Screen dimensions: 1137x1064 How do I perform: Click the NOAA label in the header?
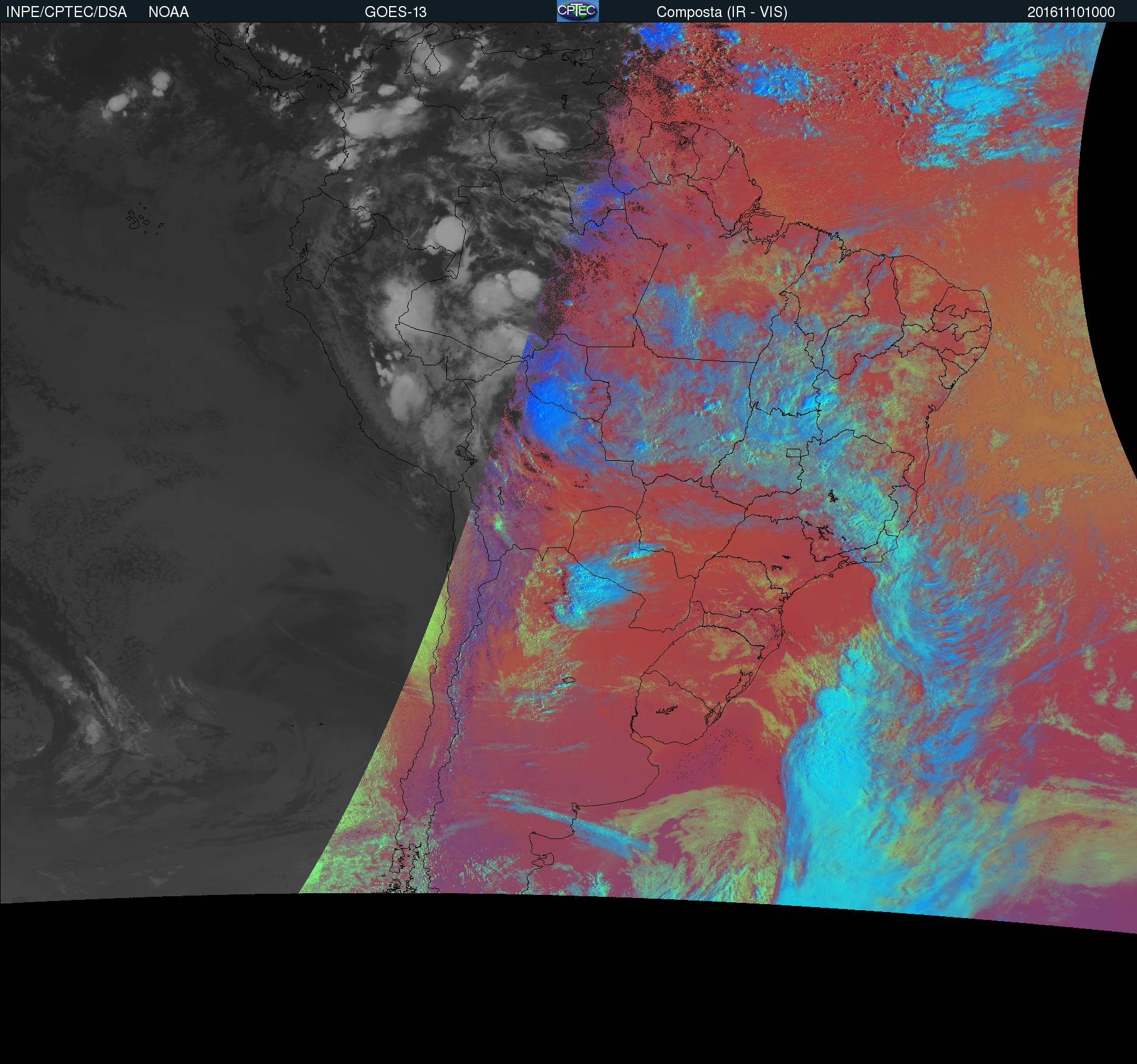168,12
